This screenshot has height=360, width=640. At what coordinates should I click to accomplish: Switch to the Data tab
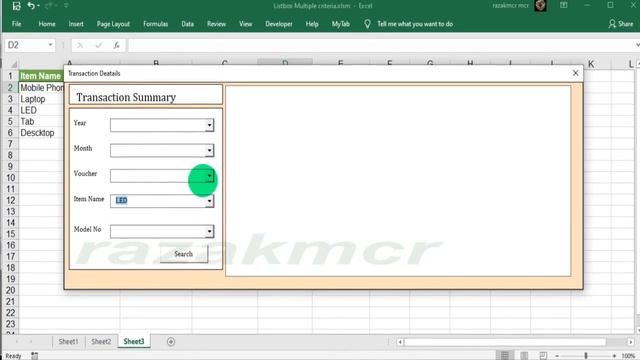tap(187, 24)
